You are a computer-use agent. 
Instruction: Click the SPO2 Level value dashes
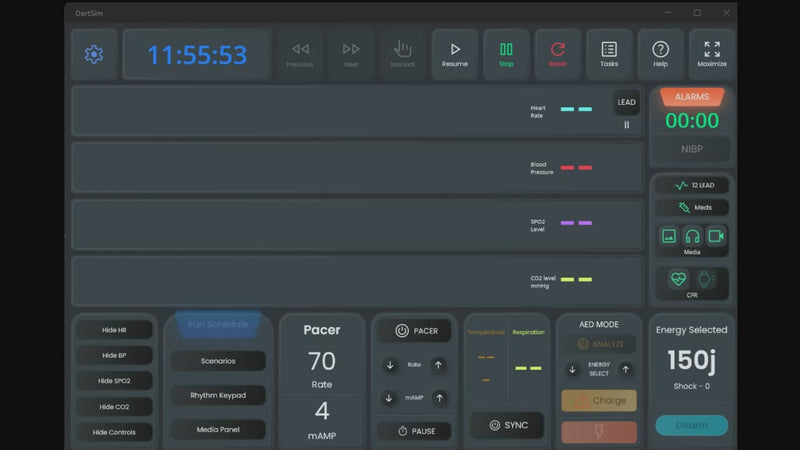tap(577, 223)
